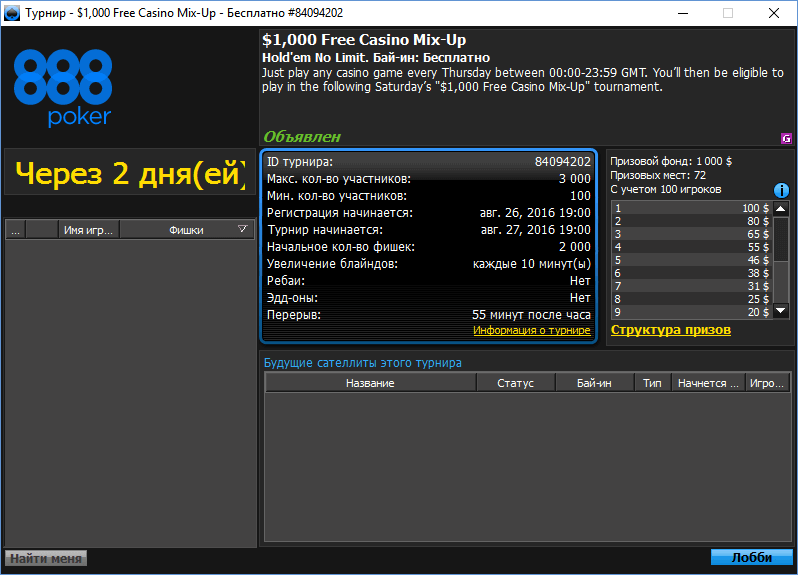Viewport: 798px width, 575px height.
Task: Click the blue info icon near prize list
Action: (781, 190)
